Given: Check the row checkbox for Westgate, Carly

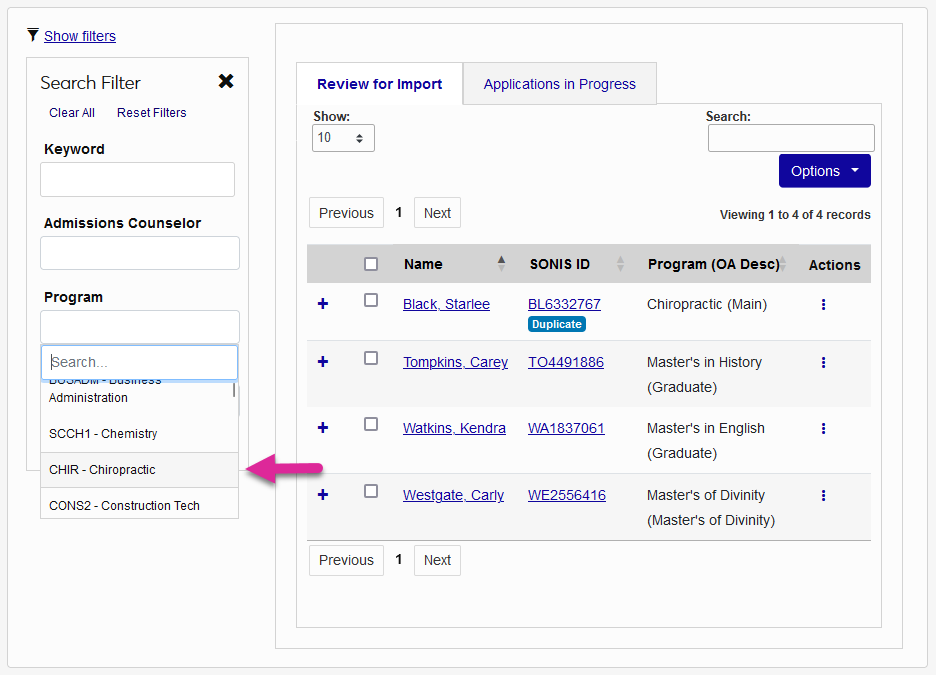Looking at the screenshot, I should click(x=371, y=491).
